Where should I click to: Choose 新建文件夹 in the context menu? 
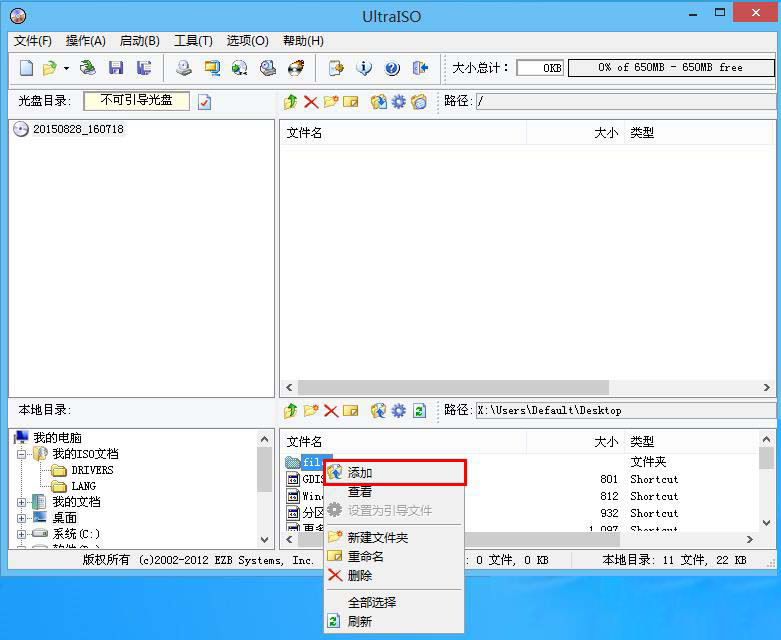(x=393, y=538)
